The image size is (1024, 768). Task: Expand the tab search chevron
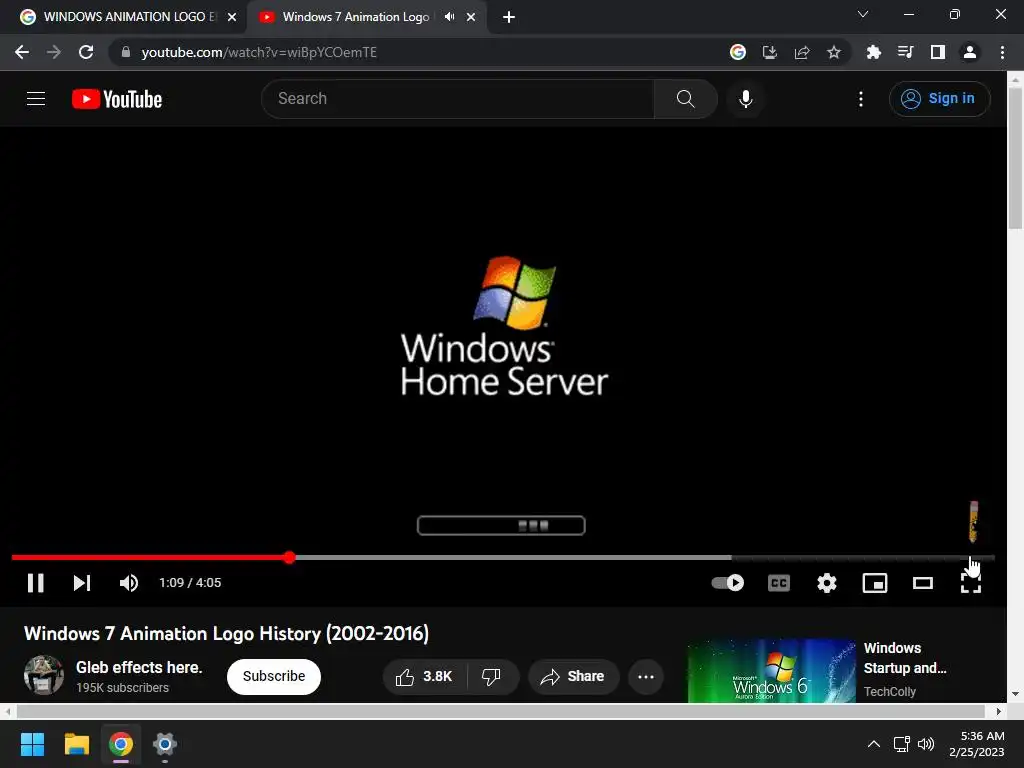(863, 14)
